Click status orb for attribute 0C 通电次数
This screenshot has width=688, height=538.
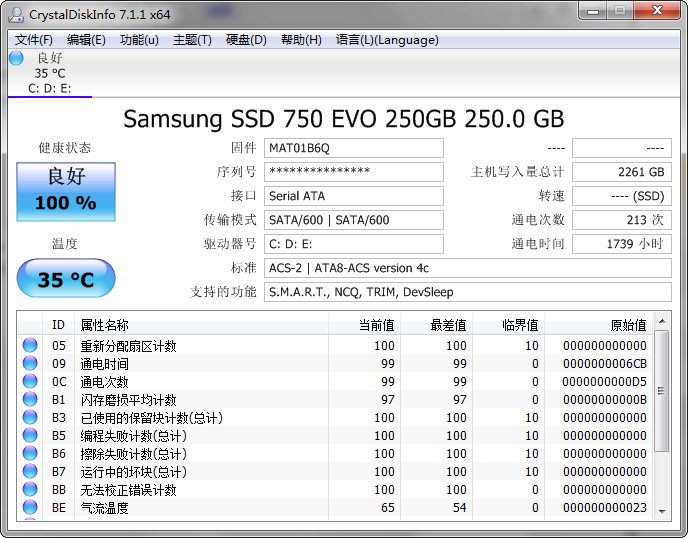[30, 382]
